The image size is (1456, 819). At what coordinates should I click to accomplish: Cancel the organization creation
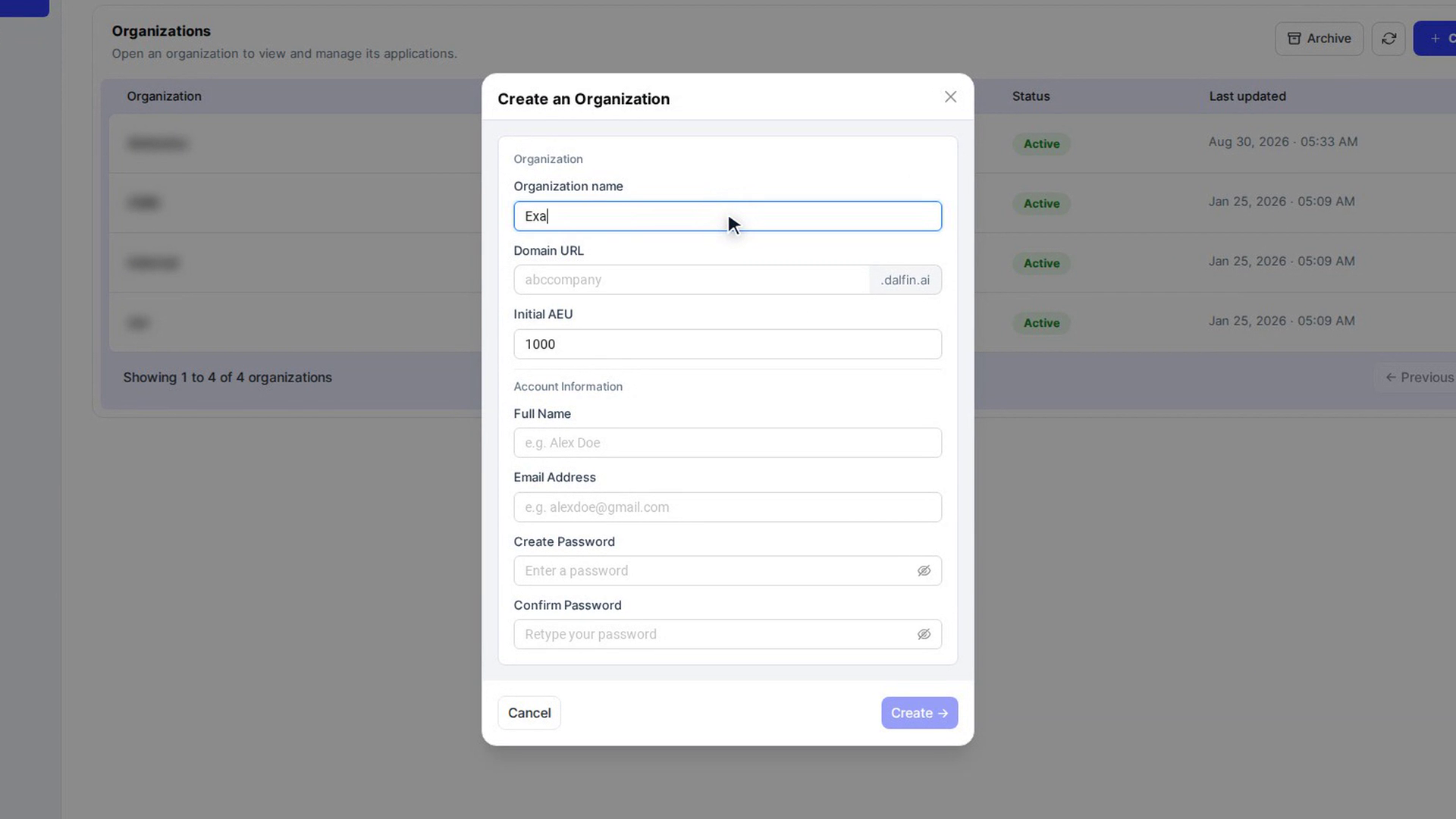tap(529, 713)
